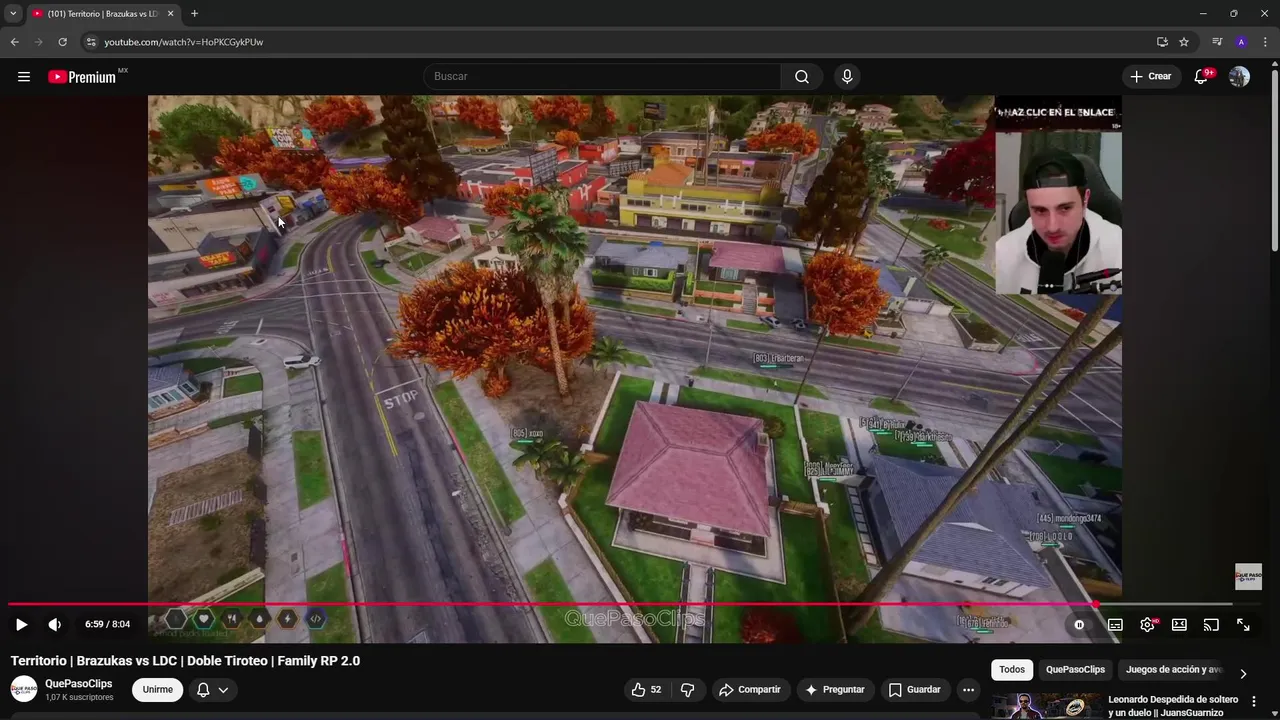Click the Preguntar ask button
The image size is (1280, 720).
tap(834, 690)
